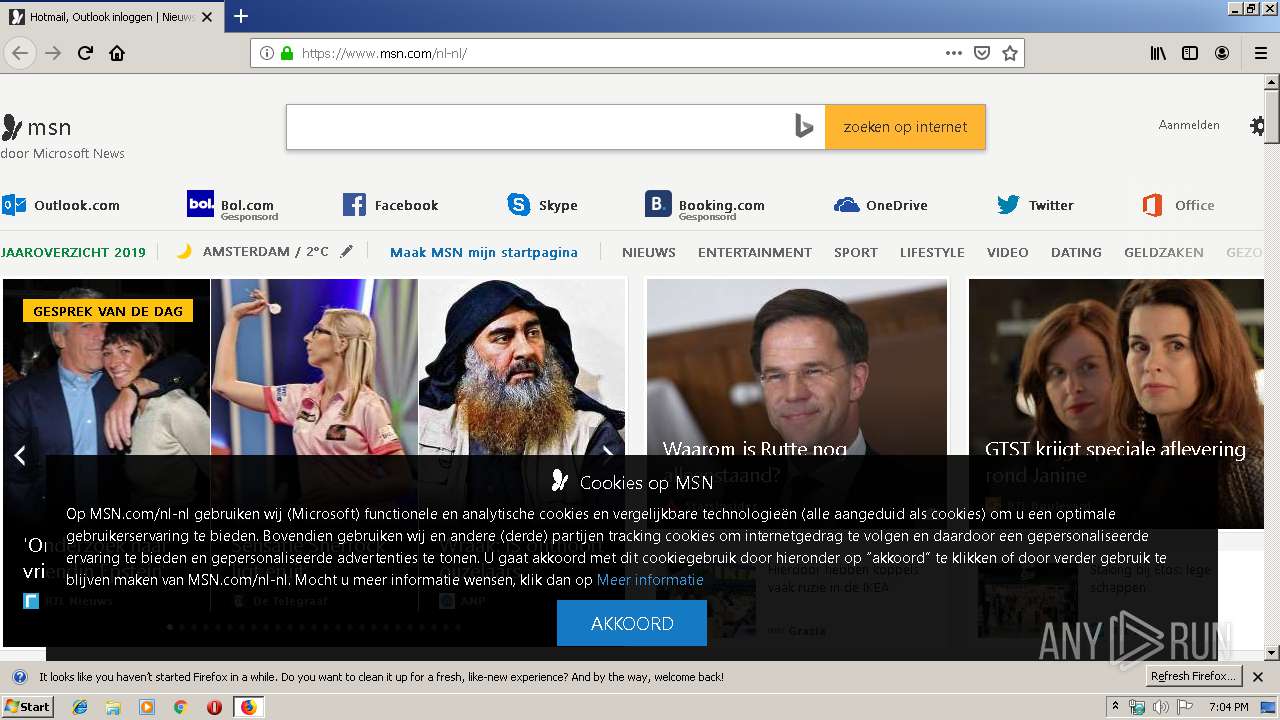This screenshot has width=1280, height=720.
Task: Accept cookies with Akkoord button
Action: 632,623
